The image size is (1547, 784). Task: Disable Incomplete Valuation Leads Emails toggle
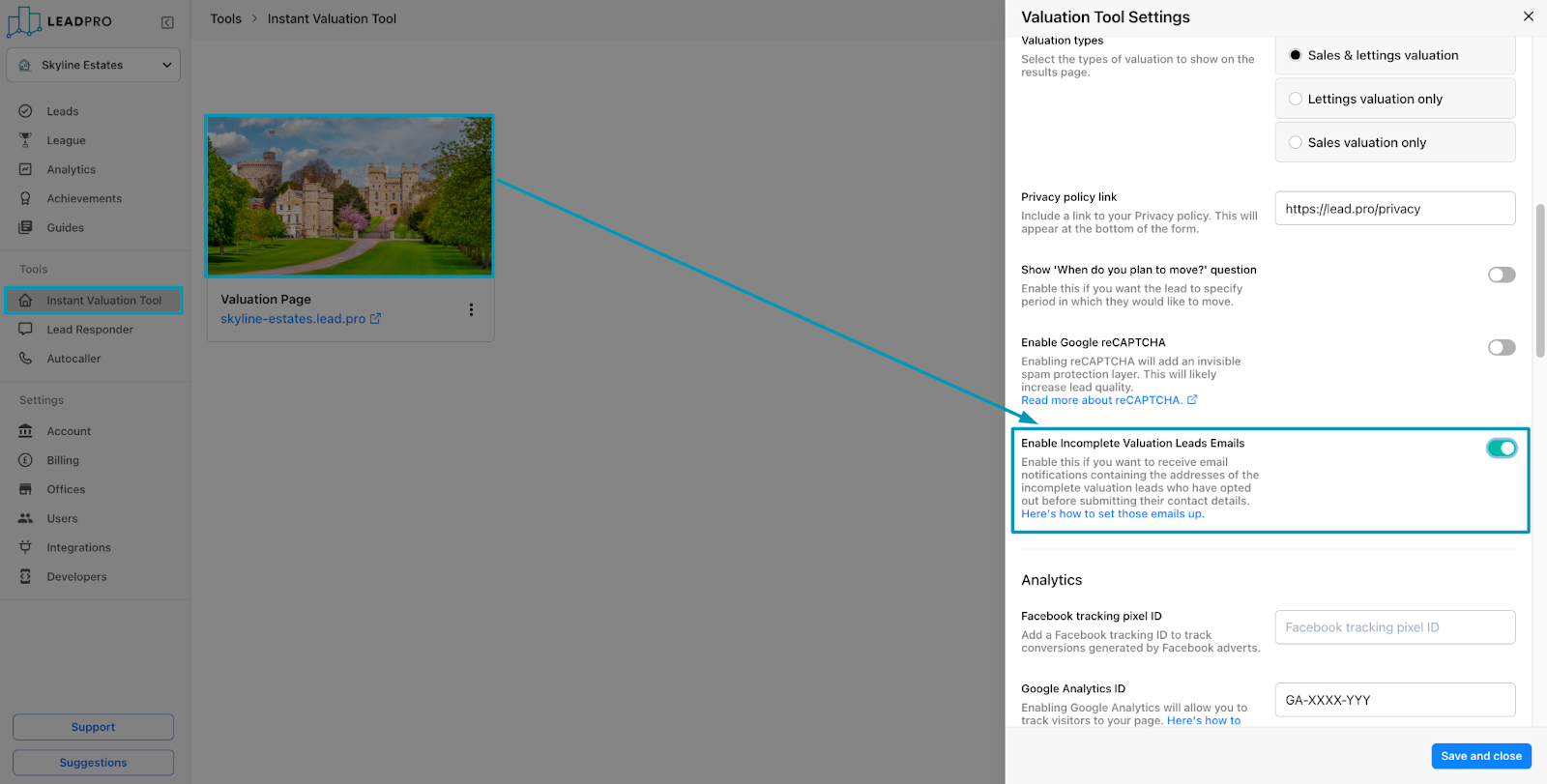click(x=1501, y=449)
